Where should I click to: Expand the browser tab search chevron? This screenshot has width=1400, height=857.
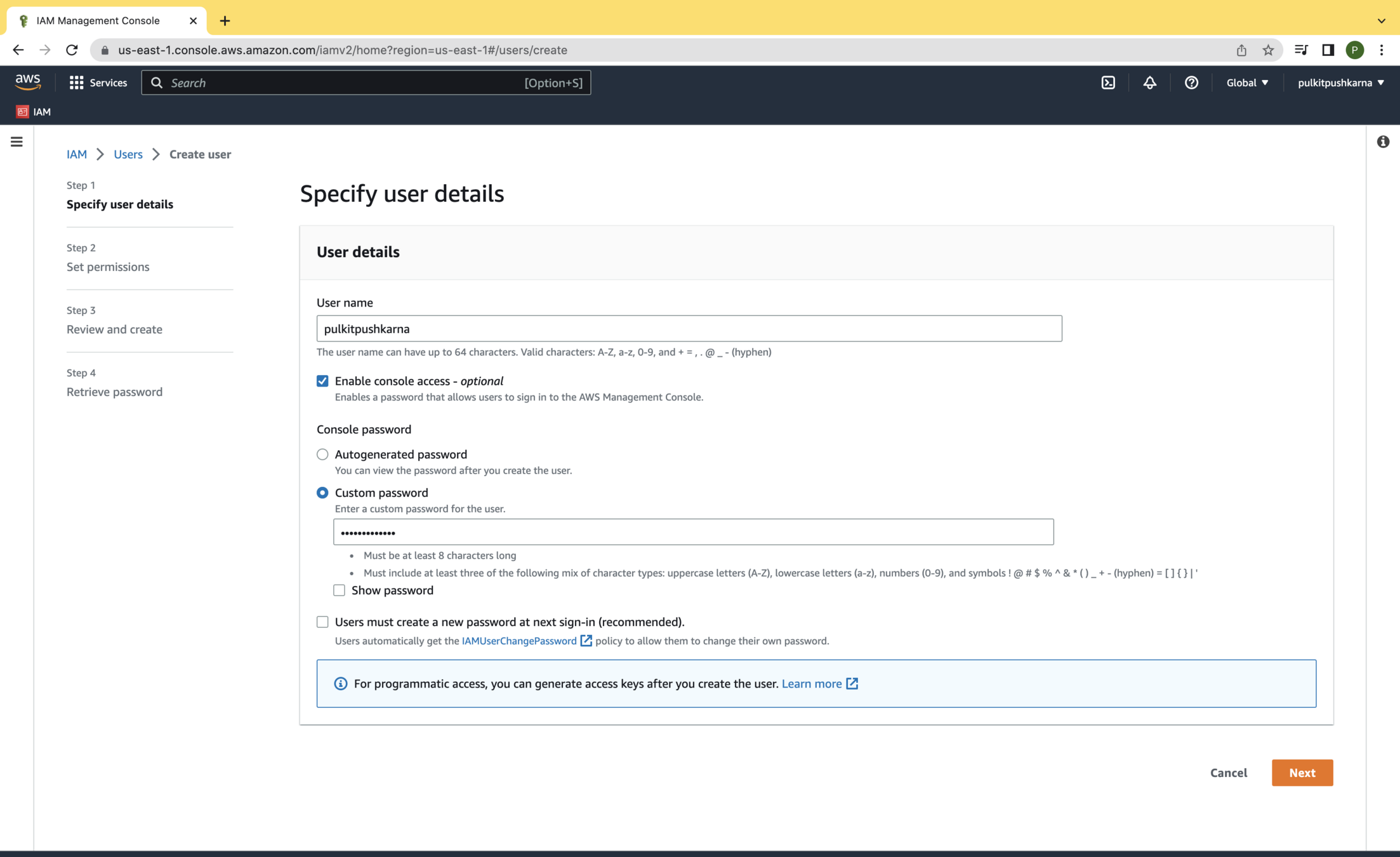tap(1381, 21)
